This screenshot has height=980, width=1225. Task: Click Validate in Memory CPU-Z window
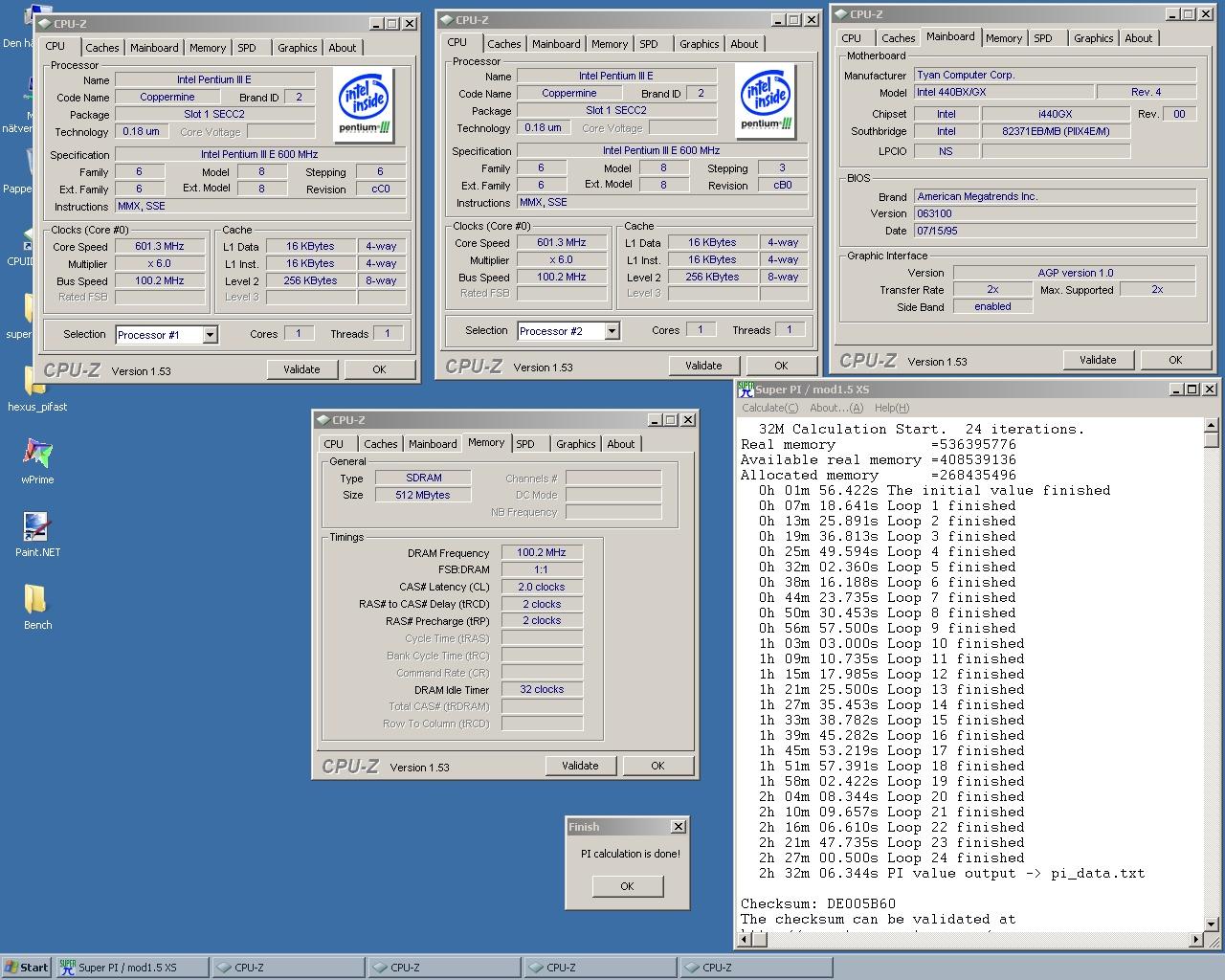click(580, 766)
